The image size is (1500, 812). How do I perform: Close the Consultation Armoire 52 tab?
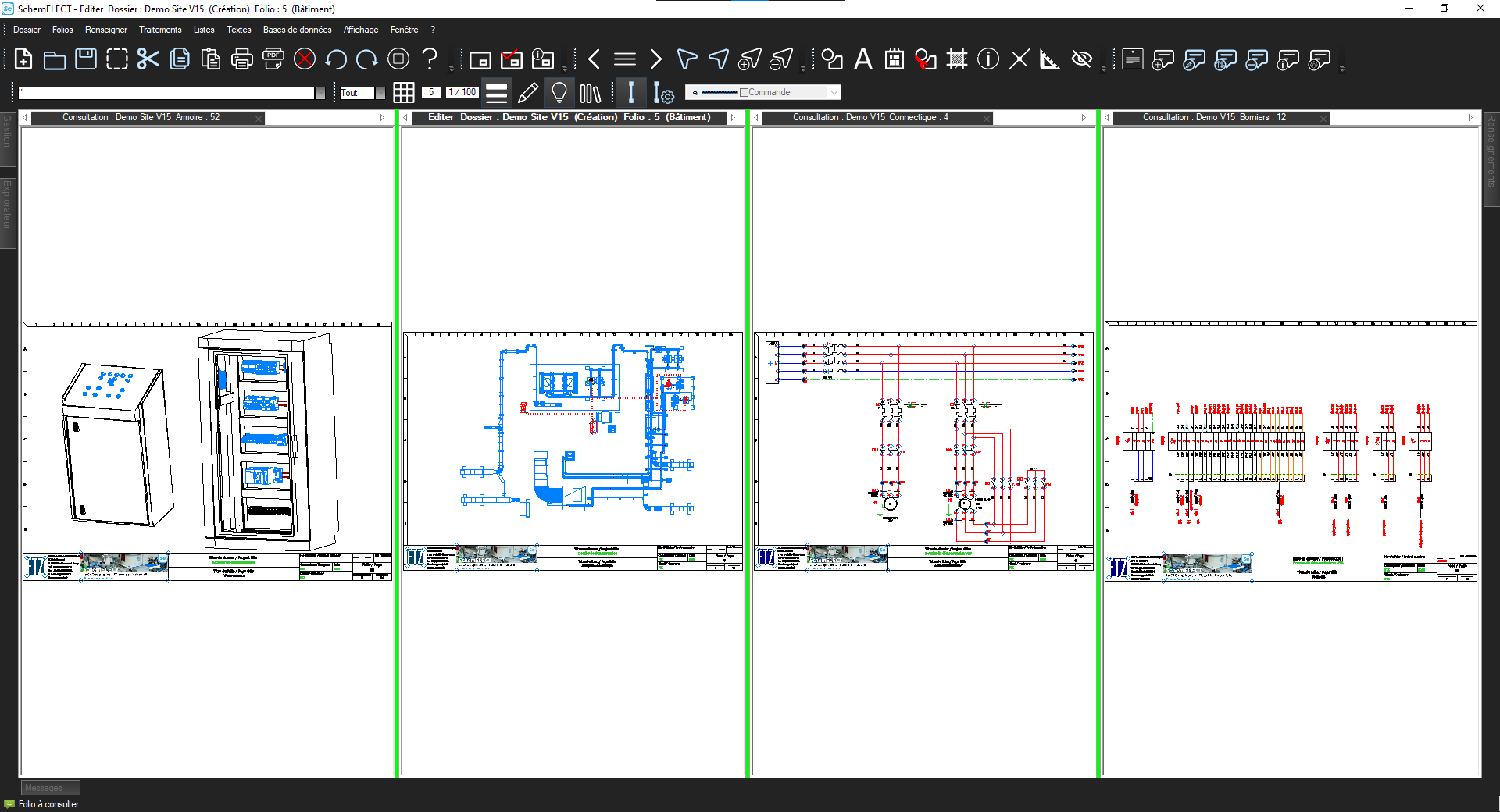(259, 118)
